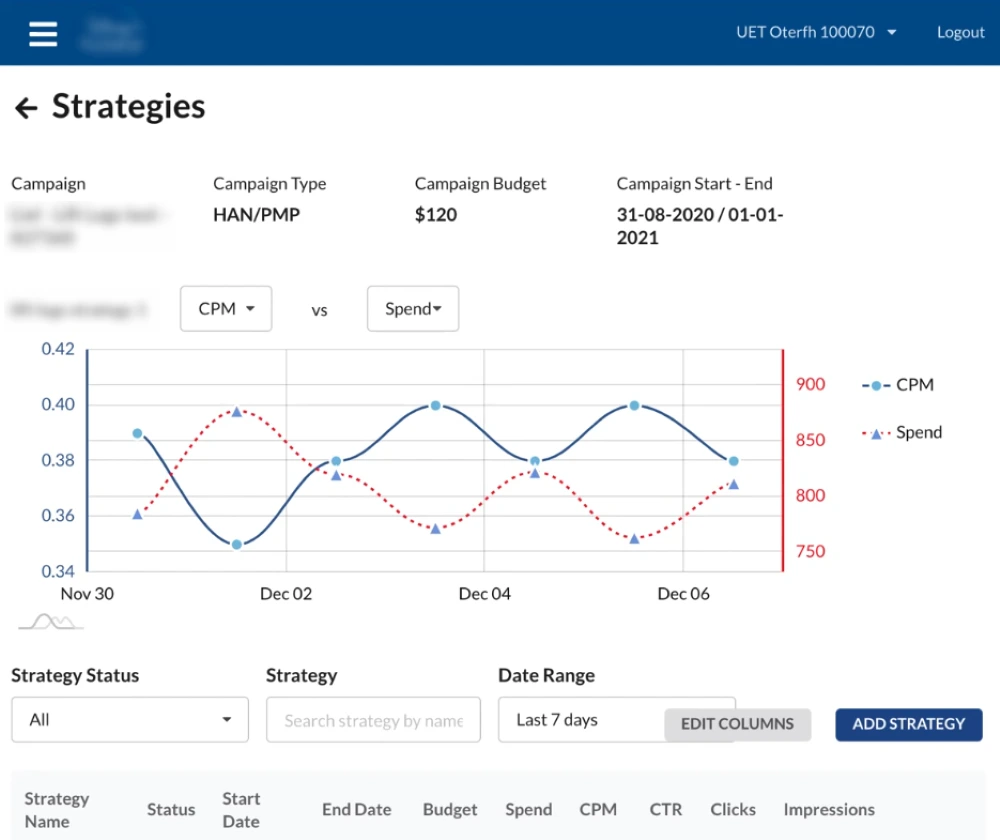Viewport: 1000px width, 840px height.
Task: Open the hamburger navigation menu
Action: click(43, 34)
